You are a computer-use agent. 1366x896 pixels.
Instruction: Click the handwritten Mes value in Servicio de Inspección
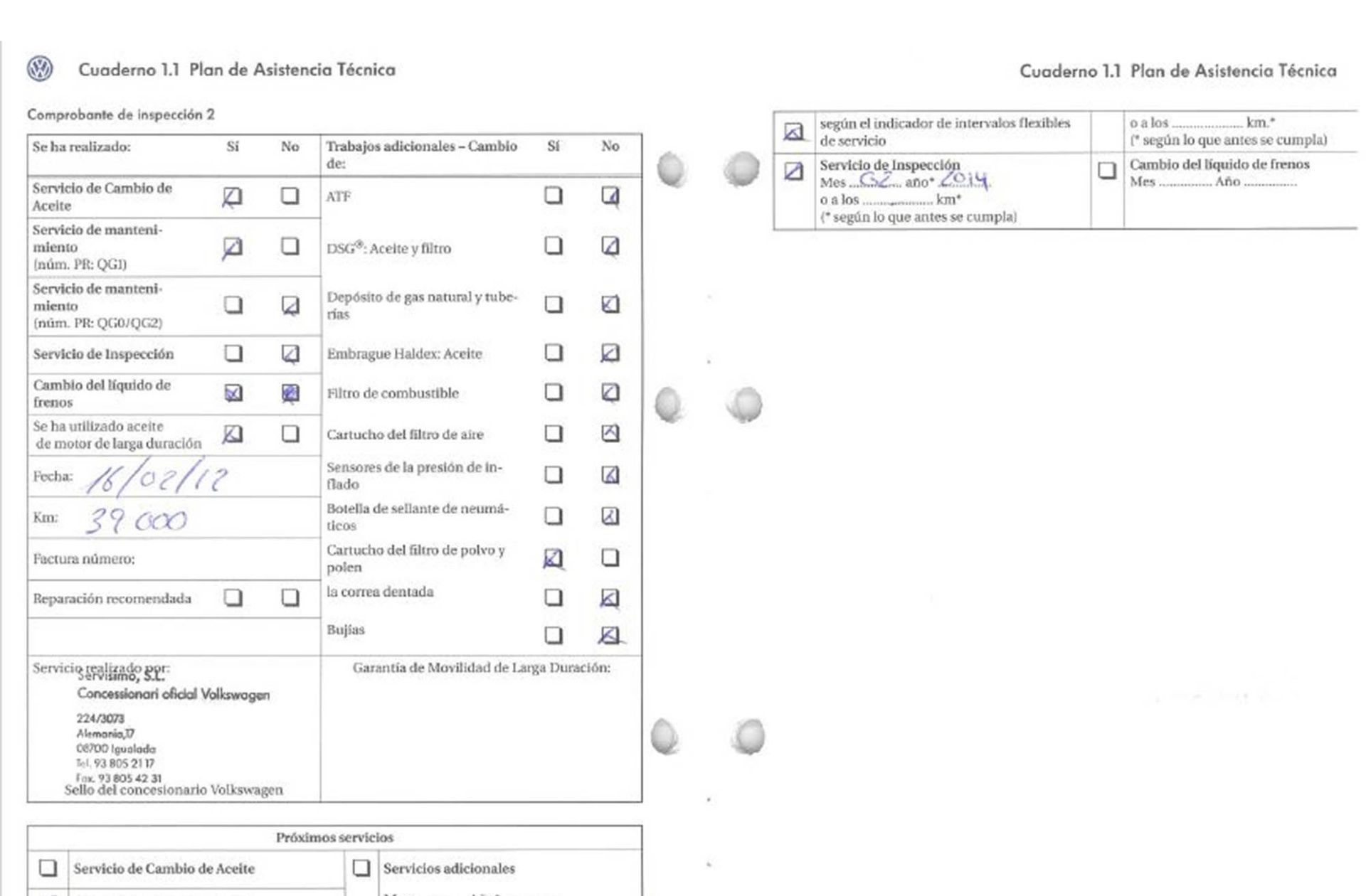[x=875, y=178]
